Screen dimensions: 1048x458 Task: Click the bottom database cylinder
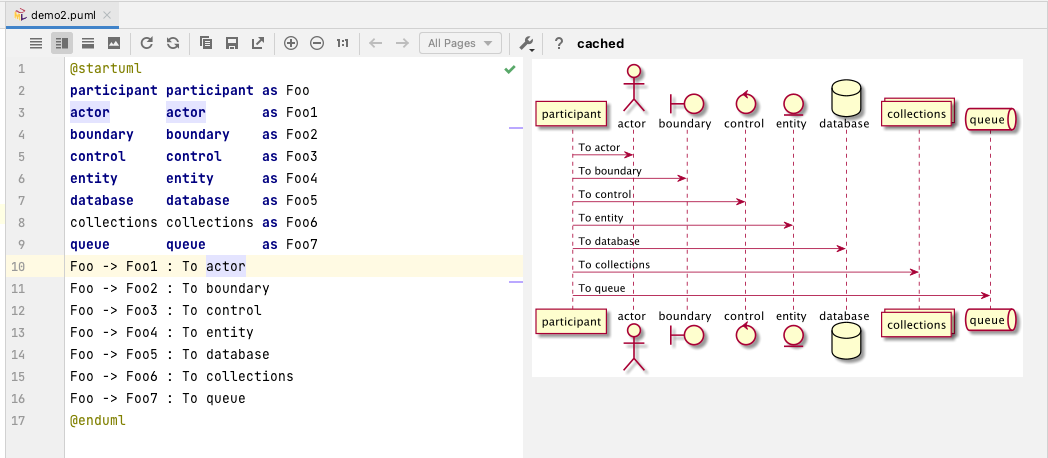click(x=845, y=342)
